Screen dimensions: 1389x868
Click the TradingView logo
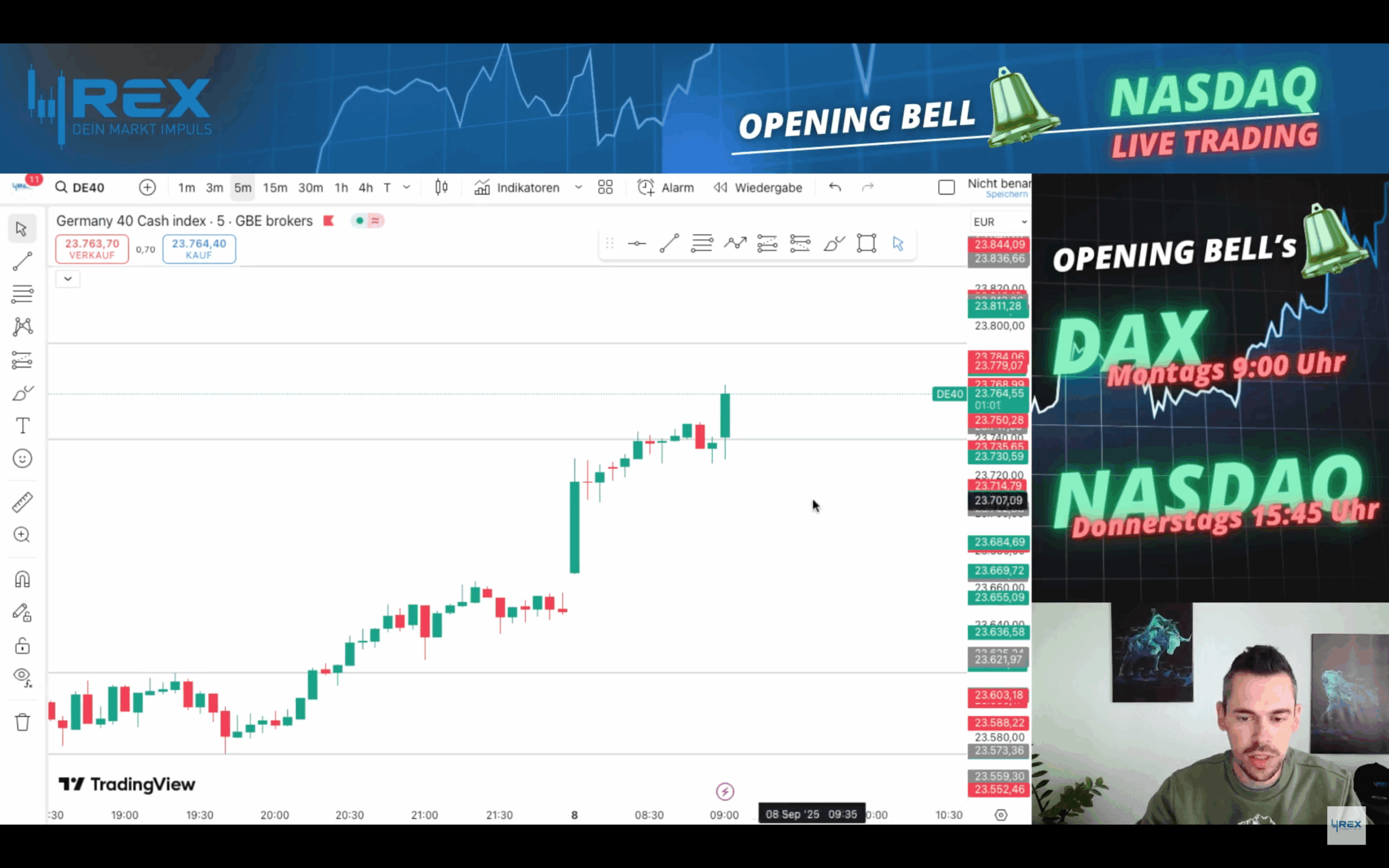[x=127, y=784]
